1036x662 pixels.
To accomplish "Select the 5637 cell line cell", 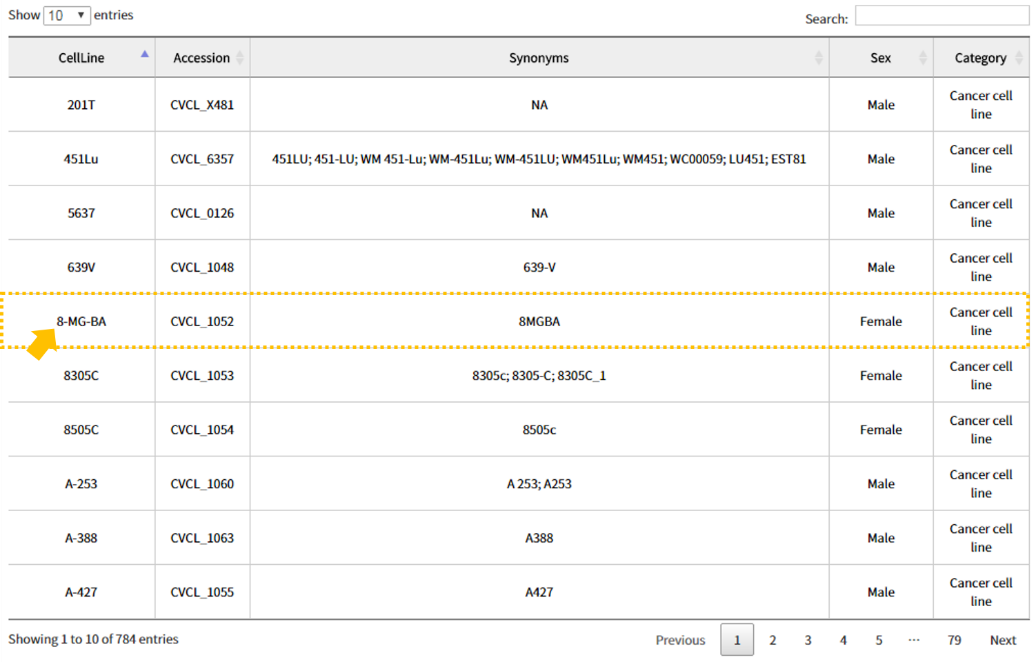I will [81, 213].
